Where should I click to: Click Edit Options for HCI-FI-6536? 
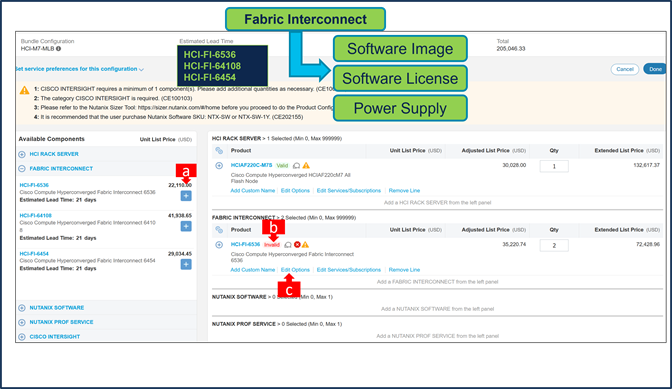click(x=295, y=270)
